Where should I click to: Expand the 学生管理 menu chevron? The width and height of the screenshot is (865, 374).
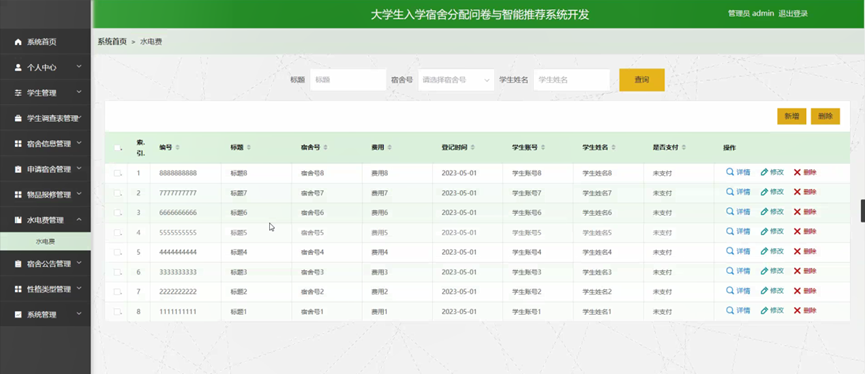[x=79, y=92]
